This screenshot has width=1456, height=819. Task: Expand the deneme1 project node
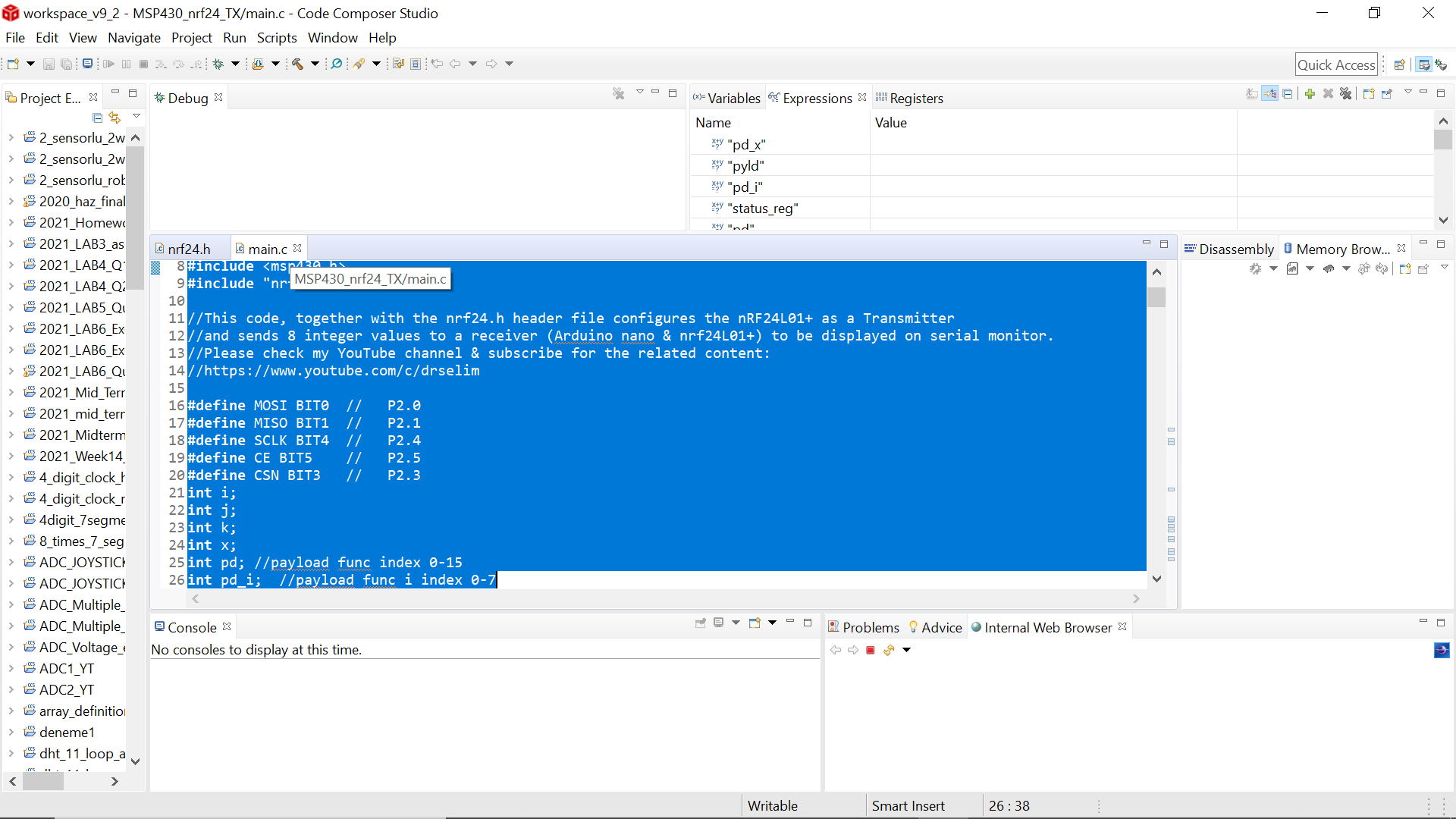(x=11, y=732)
